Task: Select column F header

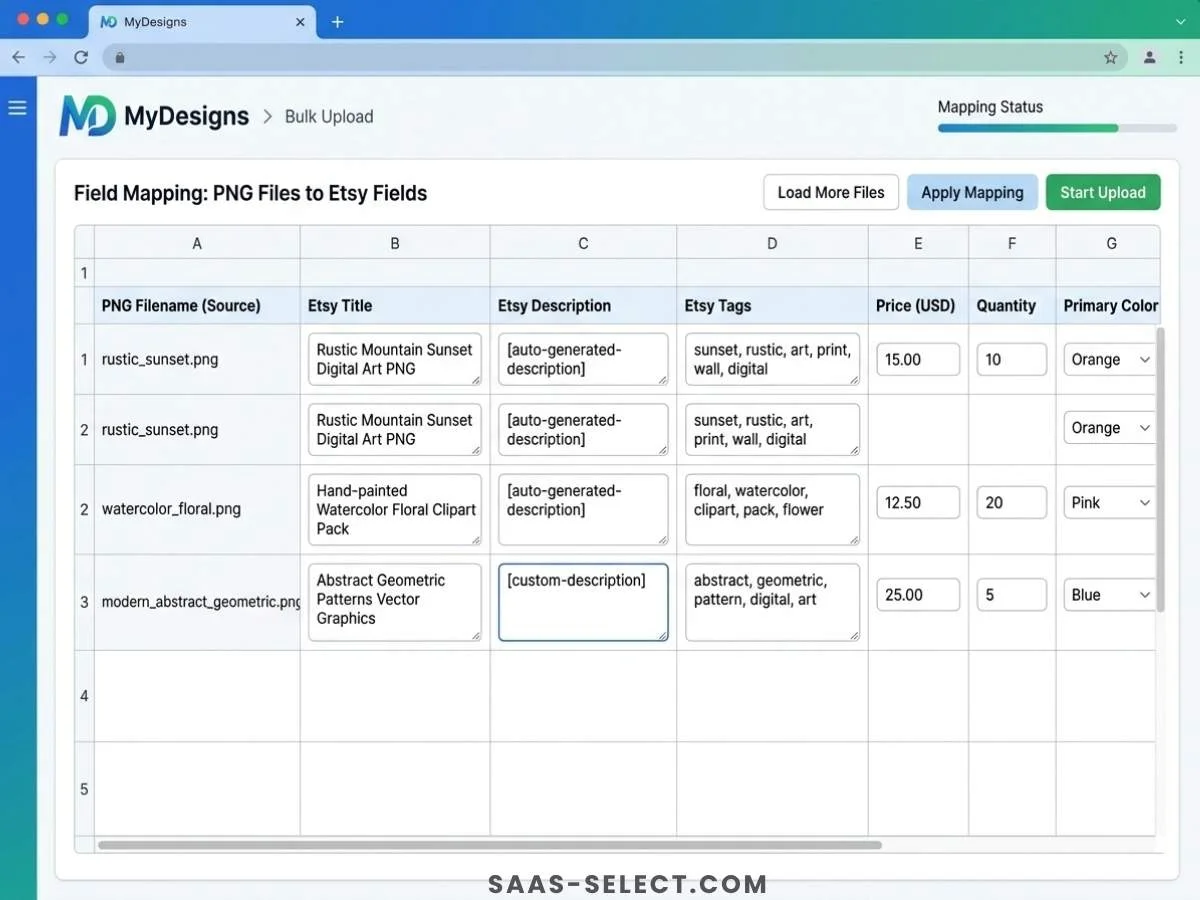Action: [x=1012, y=243]
